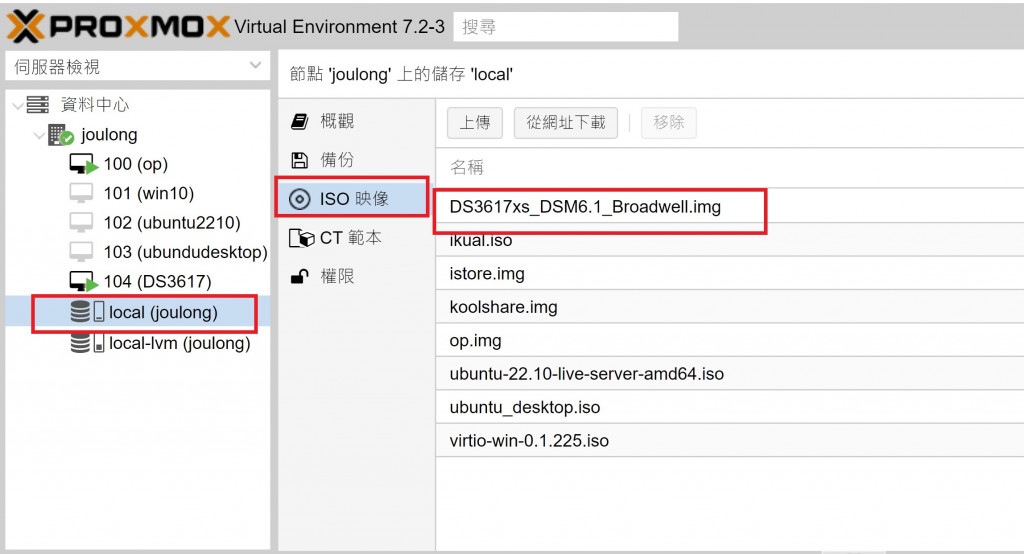This screenshot has width=1024, height=554.
Task: Select VM 104 (DS3617)
Action: [157, 282]
